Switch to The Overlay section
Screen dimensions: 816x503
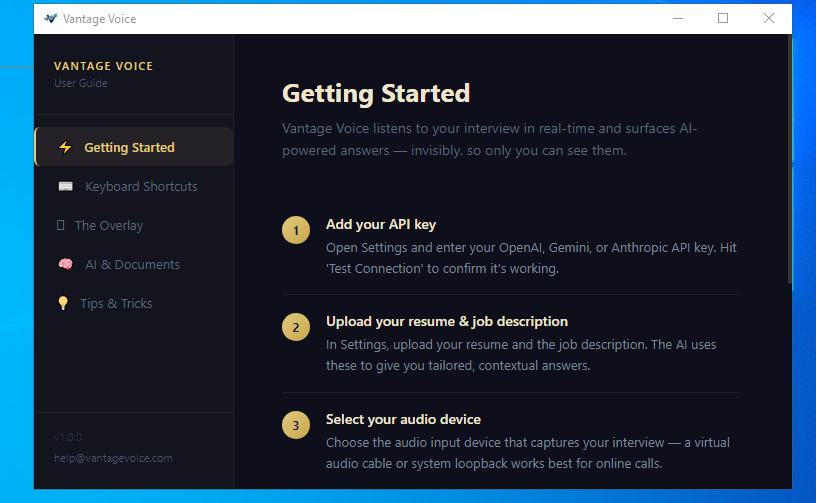(x=134, y=225)
